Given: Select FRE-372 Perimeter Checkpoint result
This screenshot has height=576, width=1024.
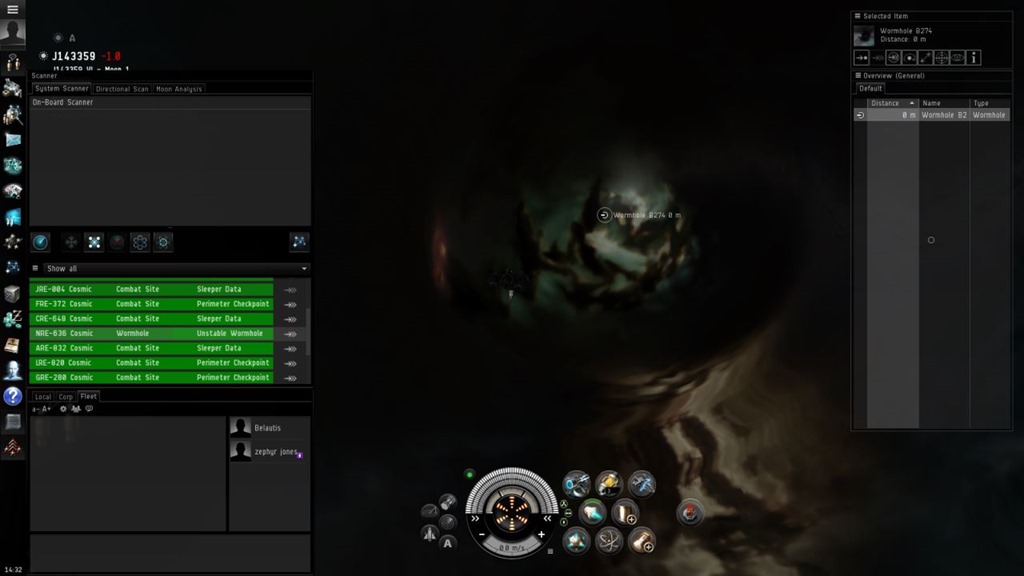Looking at the screenshot, I should pos(152,304).
